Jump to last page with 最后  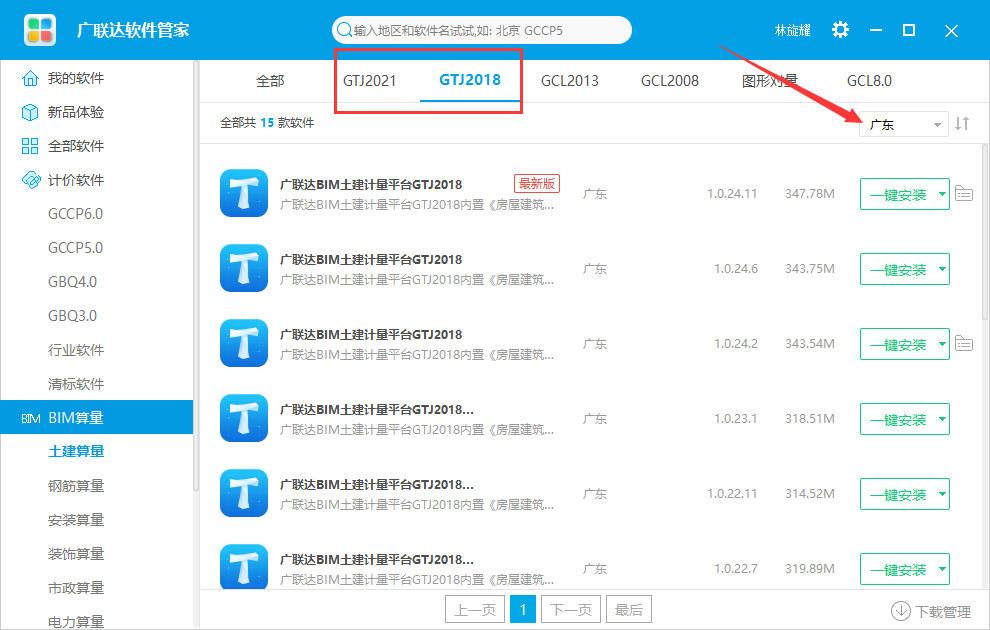(x=629, y=609)
